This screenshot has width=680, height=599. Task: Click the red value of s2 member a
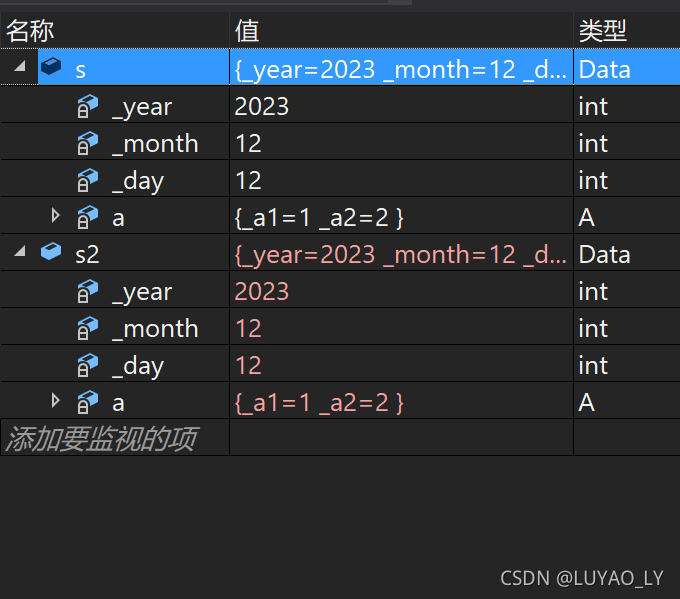tap(319, 403)
